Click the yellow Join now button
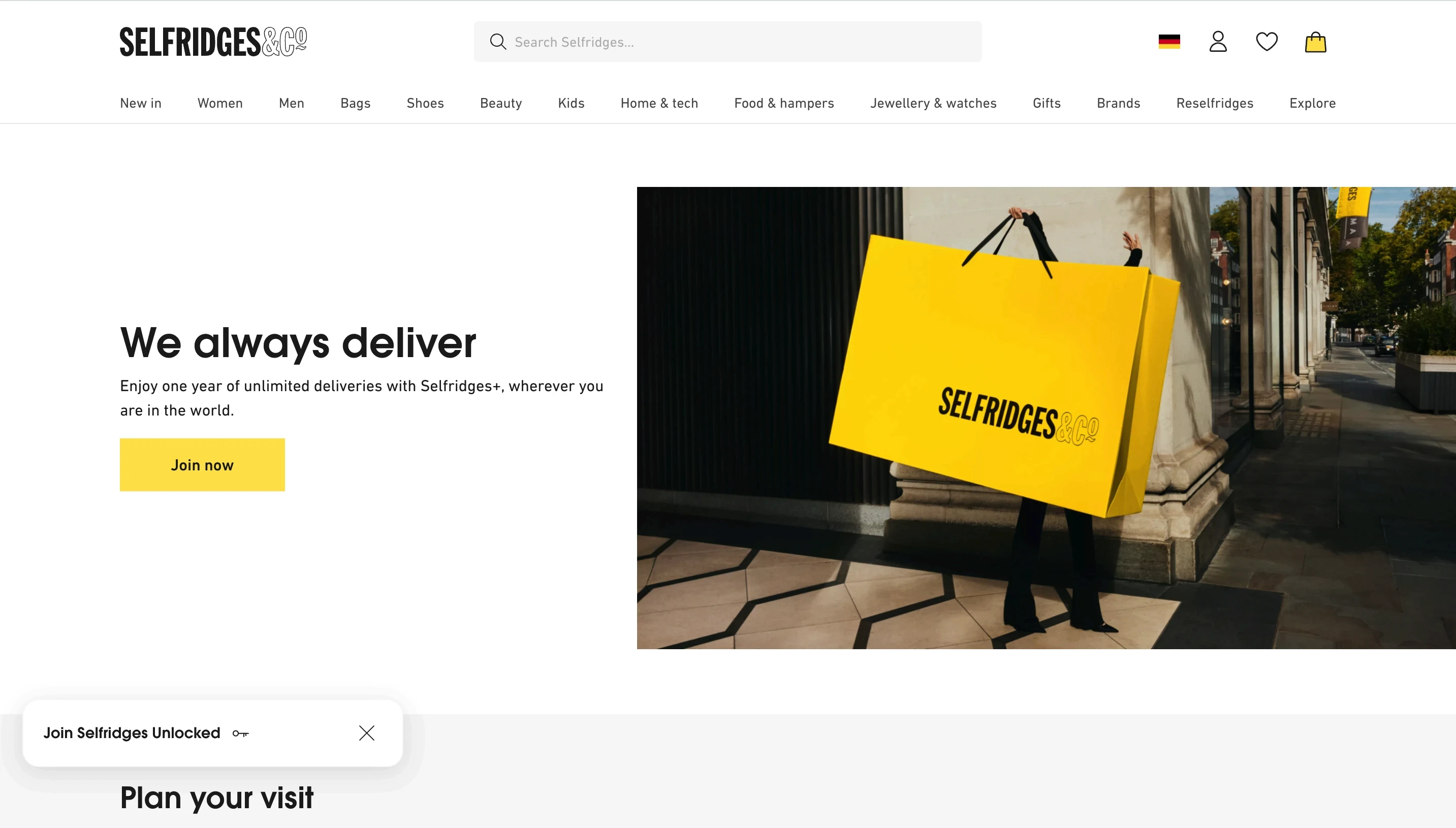The height and width of the screenshot is (828, 1456). 202,465
